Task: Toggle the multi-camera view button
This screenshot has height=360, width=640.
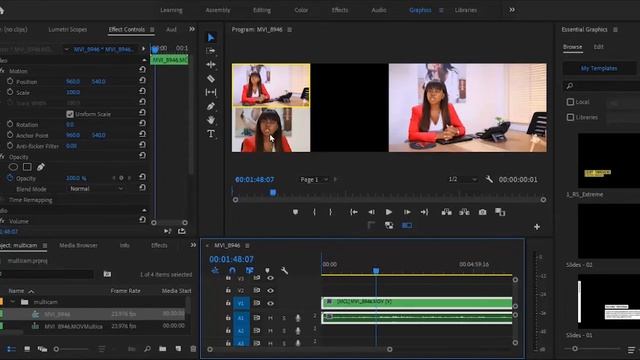Action: (x=407, y=225)
